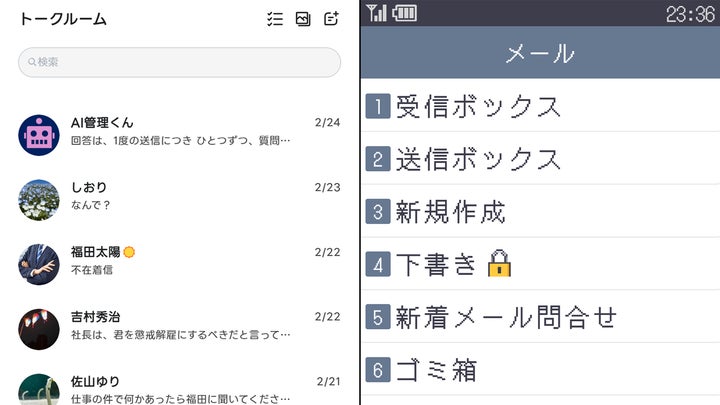Click the 2/24 date on AI管理くん row
Screen dimensions: 720x405
[x=327, y=123]
